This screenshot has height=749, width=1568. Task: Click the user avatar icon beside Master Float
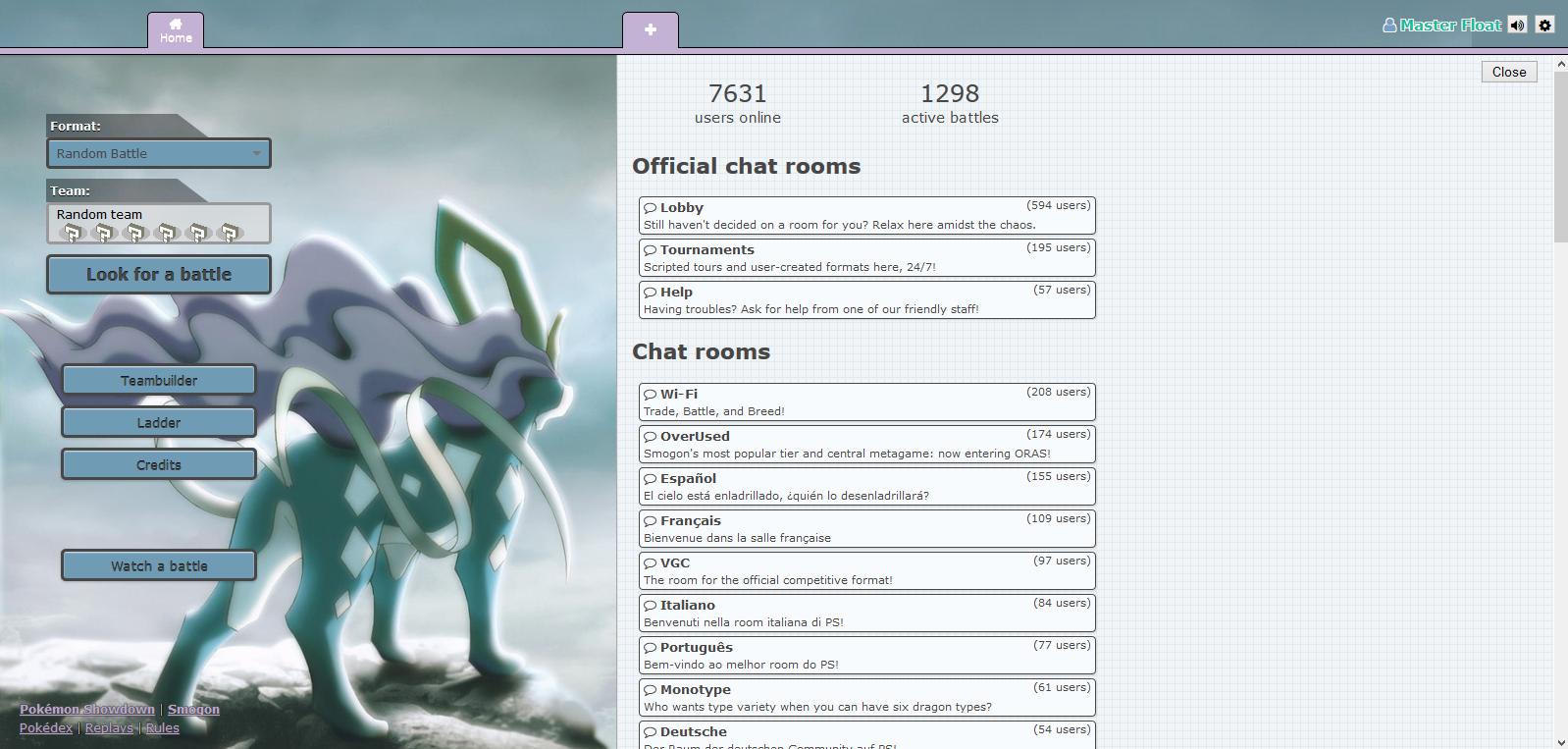pos(1389,26)
